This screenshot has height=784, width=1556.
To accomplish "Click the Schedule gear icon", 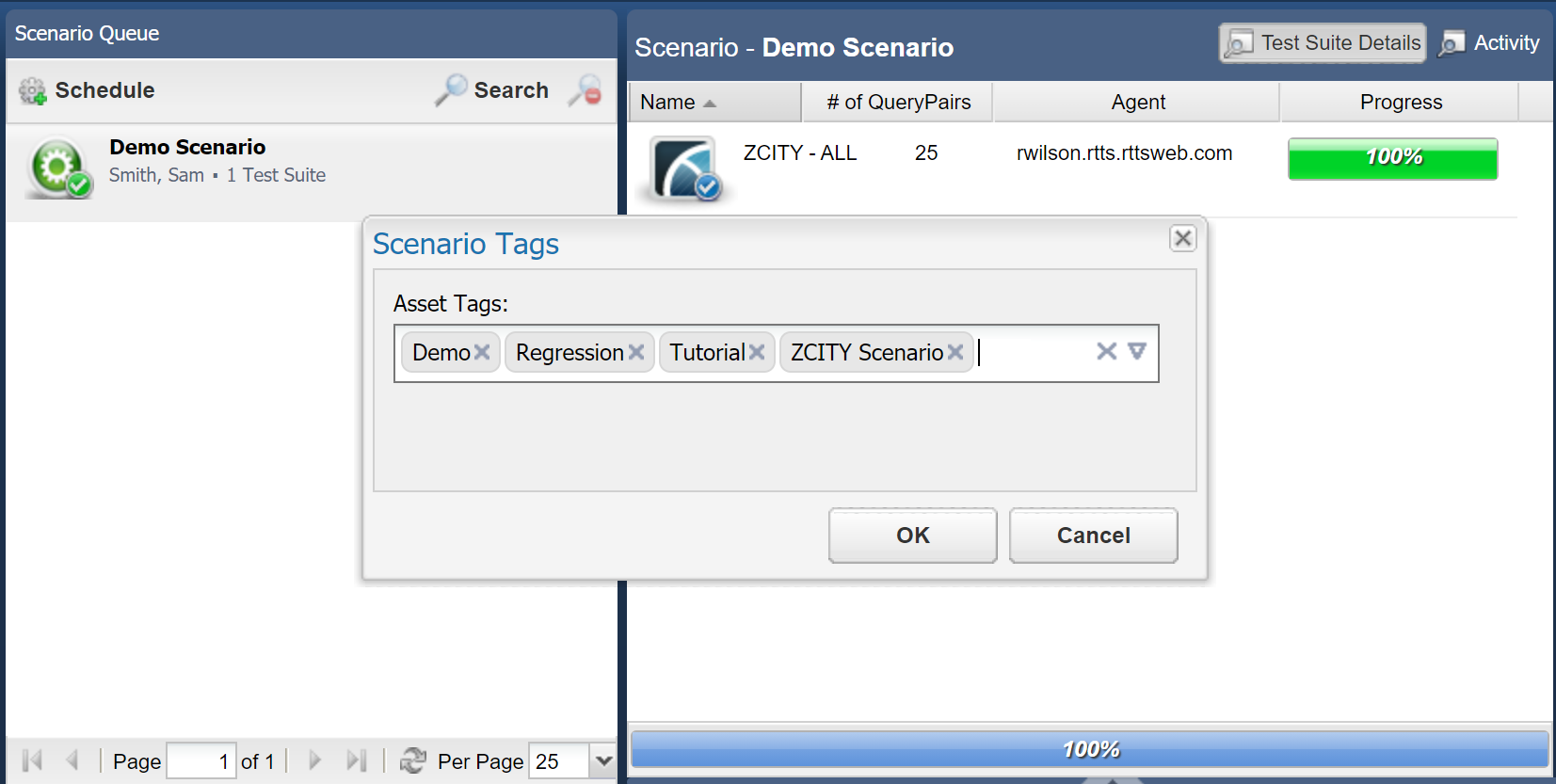I will [33, 90].
